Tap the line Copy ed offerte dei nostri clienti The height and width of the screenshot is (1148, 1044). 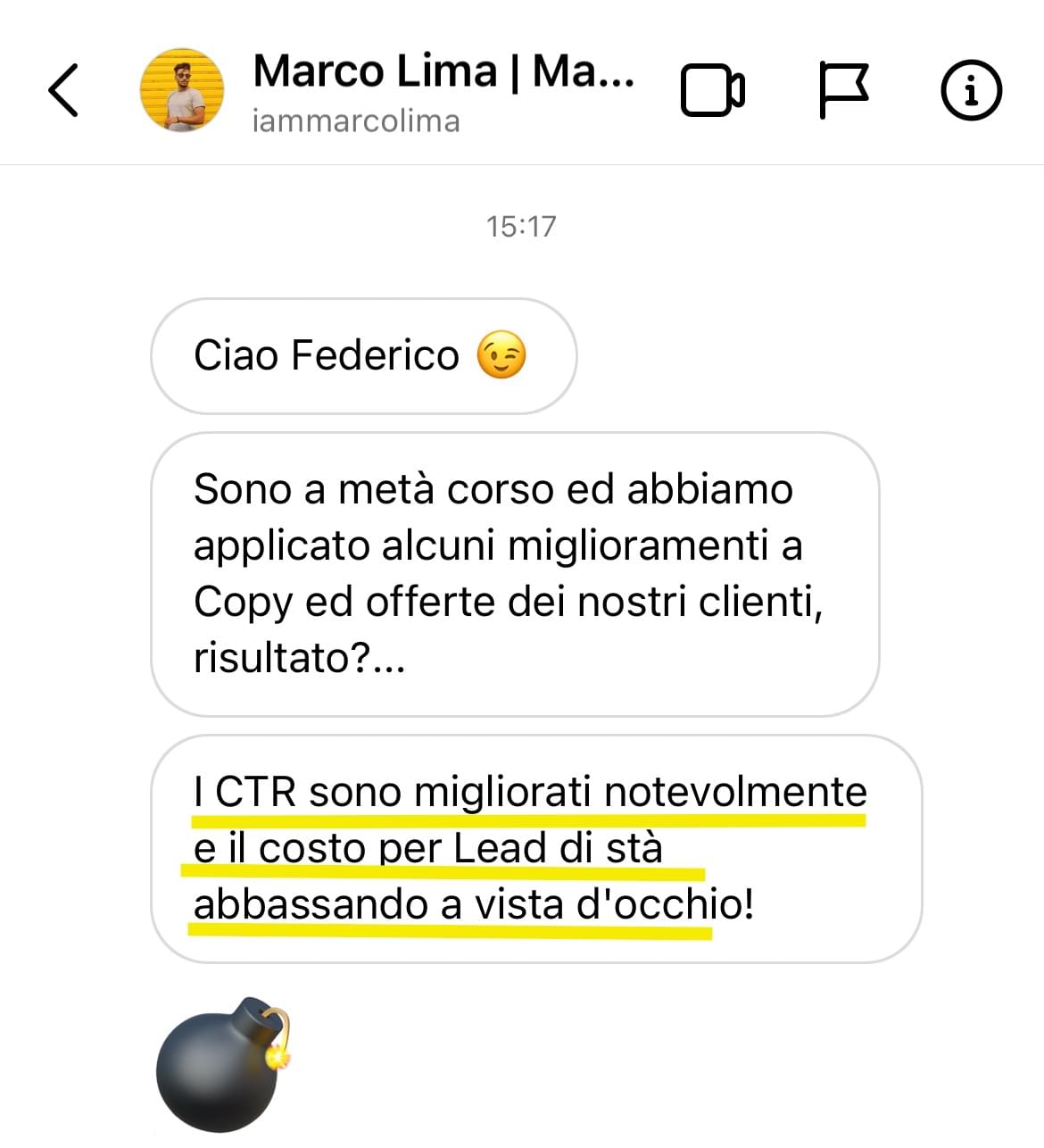tap(509, 603)
